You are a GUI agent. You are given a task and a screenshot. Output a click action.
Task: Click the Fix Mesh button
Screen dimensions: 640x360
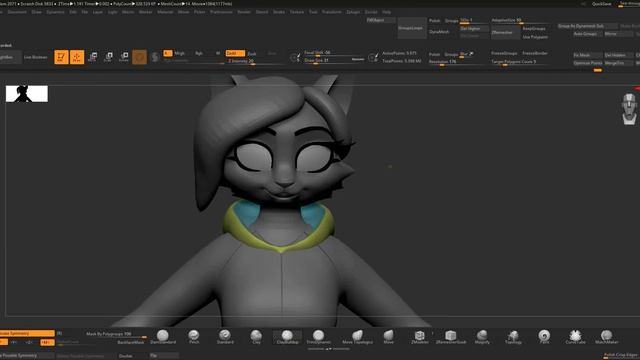(587, 55)
